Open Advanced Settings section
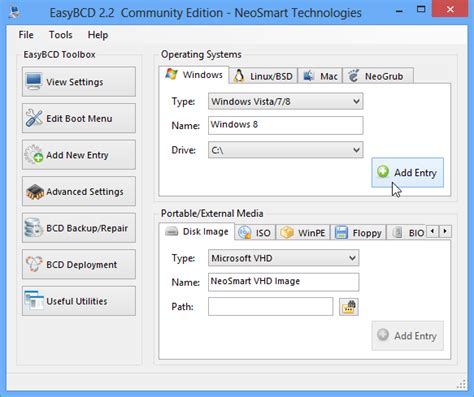474x397 pixels. pyautogui.click(x=79, y=191)
